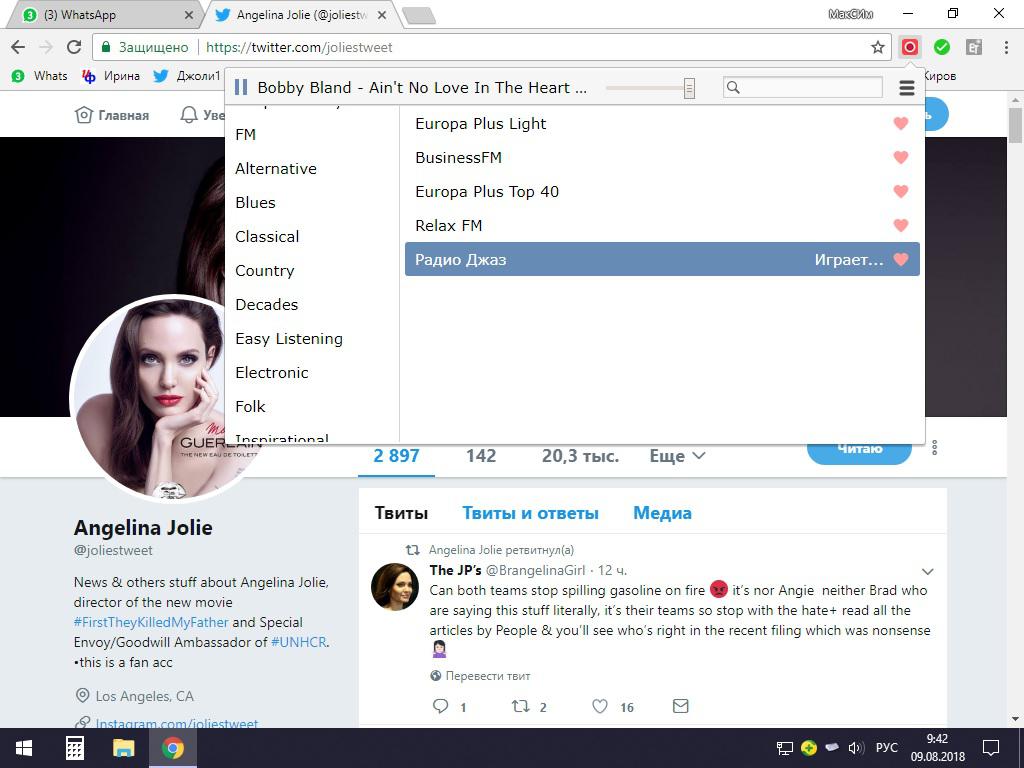The image size is (1024, 768).
Task: Open the 20,3 тыс. followers count
Action: tap(580, 456)
